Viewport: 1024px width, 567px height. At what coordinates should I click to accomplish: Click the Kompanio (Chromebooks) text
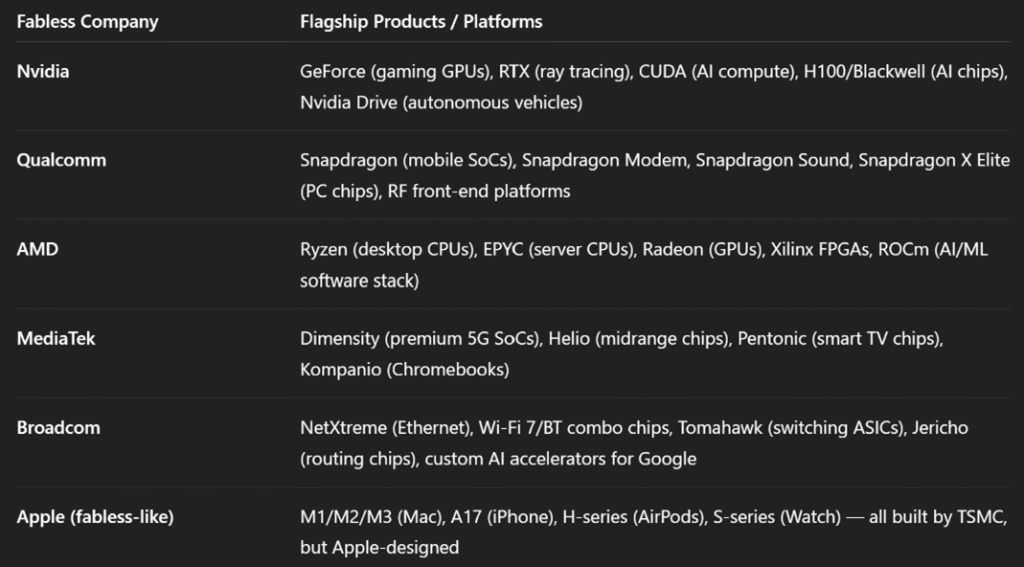point(404,369)
